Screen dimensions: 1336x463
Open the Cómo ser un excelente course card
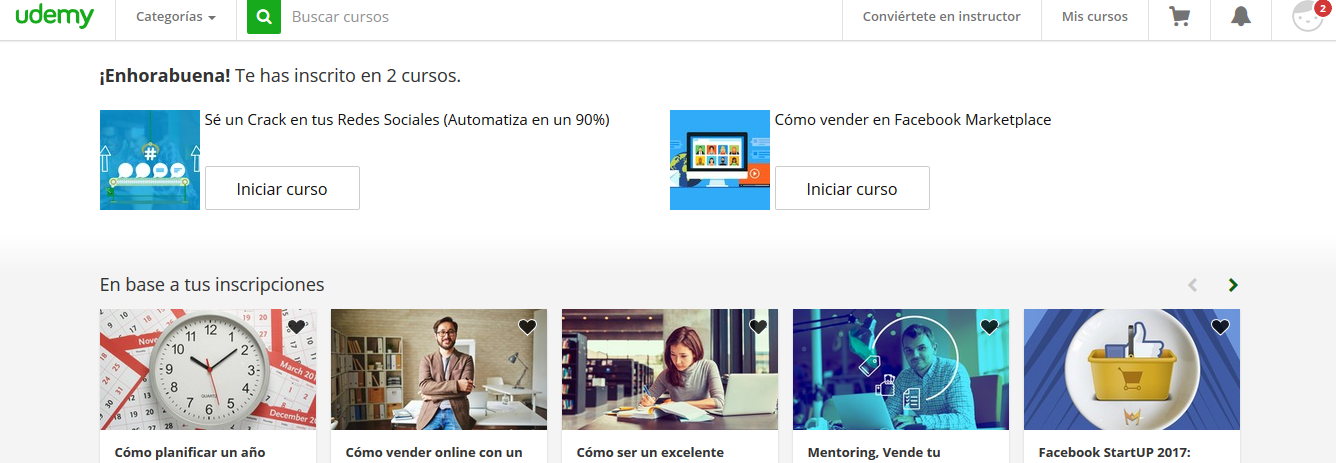pyautogui.click(x=670, y=380)
